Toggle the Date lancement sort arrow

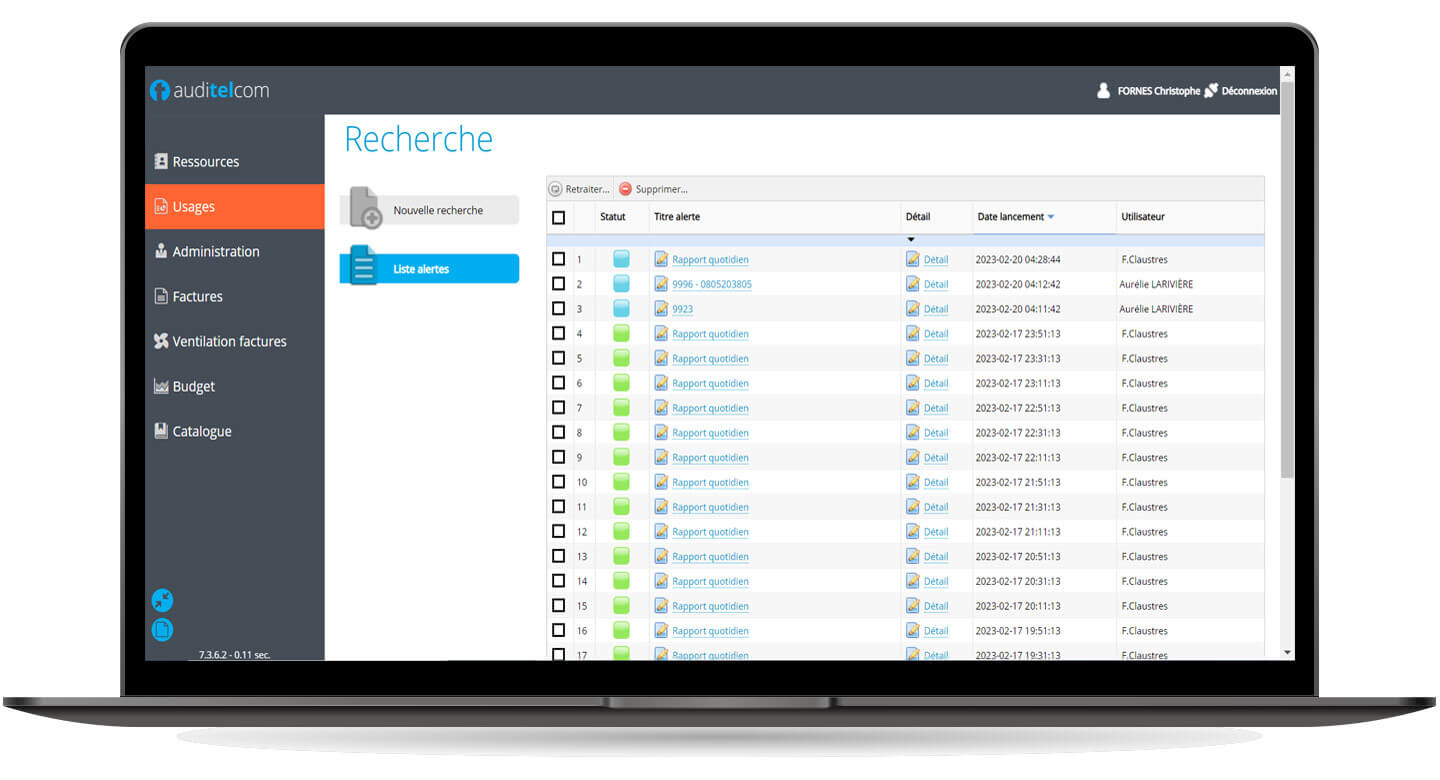[x=1051, y=217]
